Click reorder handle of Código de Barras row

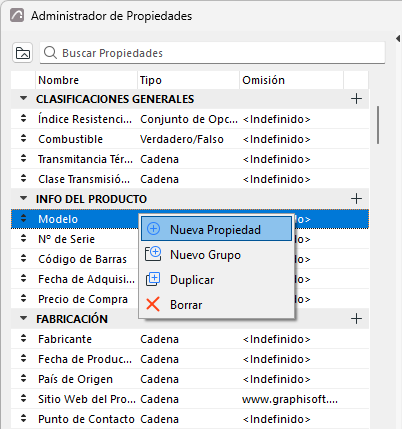coord(23,259)
